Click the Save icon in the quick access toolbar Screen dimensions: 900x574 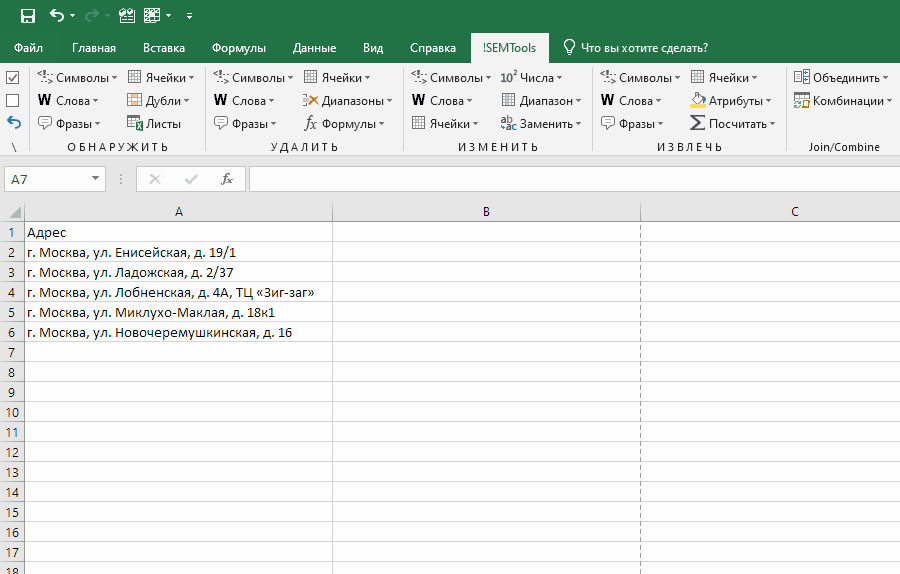(28, 16)
